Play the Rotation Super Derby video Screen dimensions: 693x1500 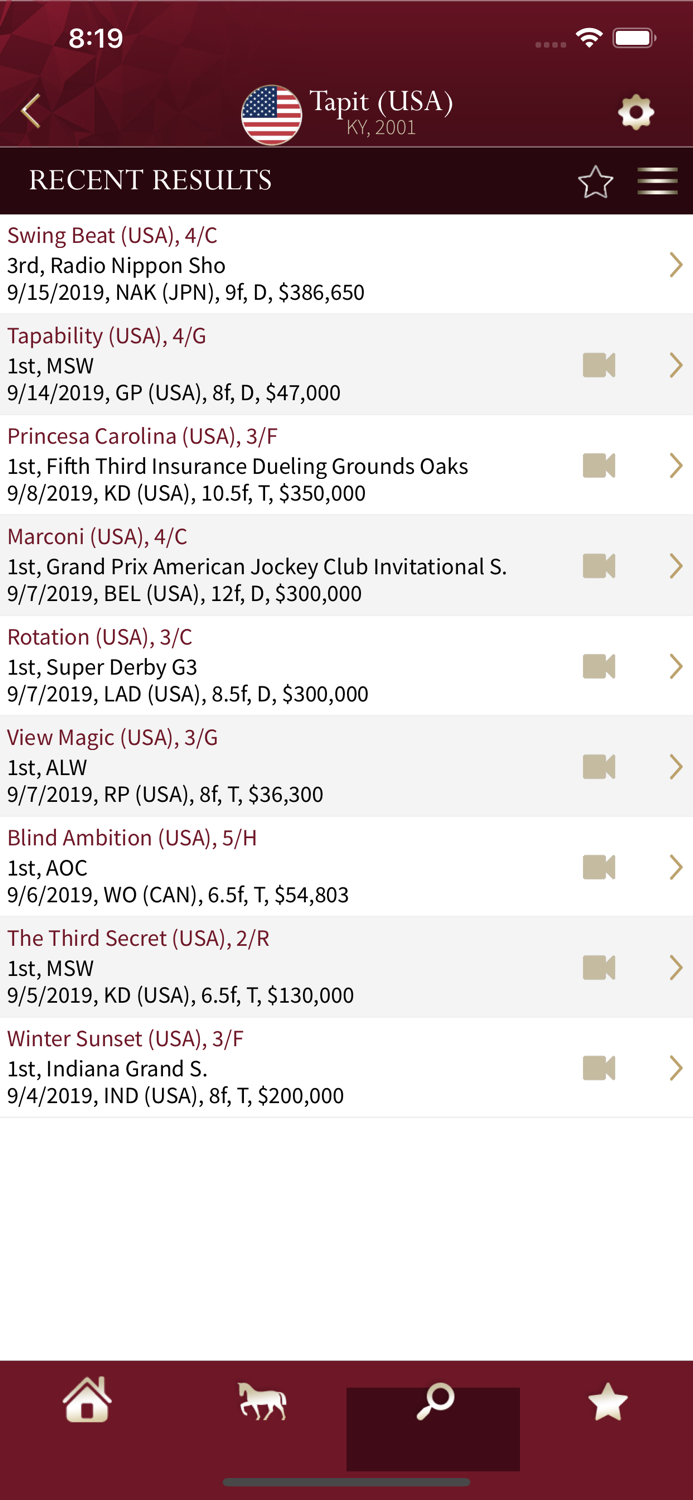click(597, 666)
